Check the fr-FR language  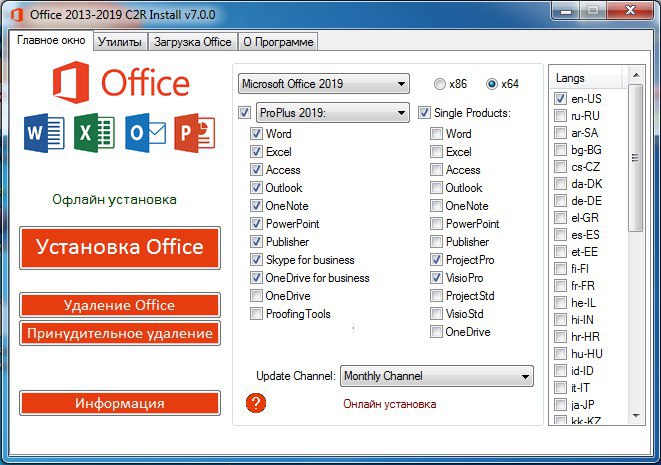pyautogui.click(x=560, y=285)
